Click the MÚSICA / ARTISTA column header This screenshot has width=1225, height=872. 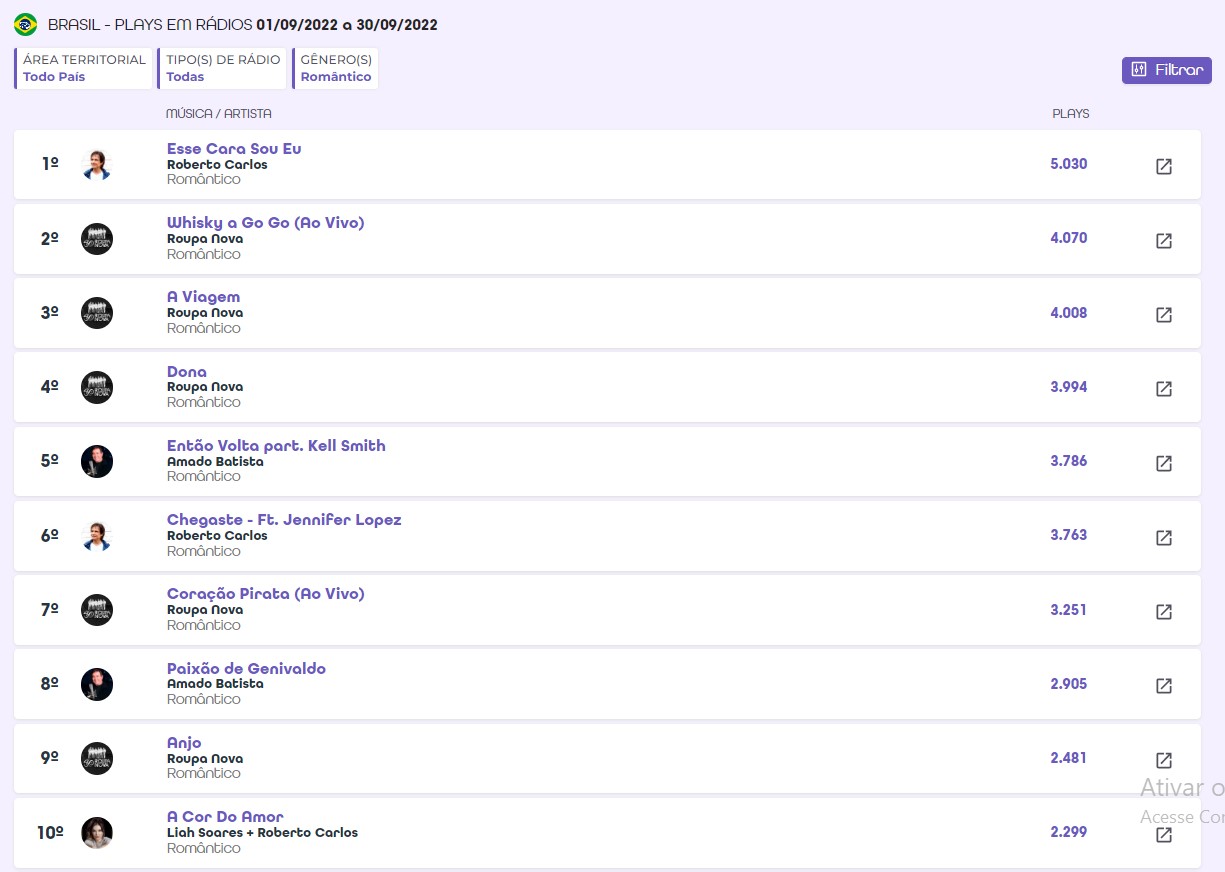(219, 114)
